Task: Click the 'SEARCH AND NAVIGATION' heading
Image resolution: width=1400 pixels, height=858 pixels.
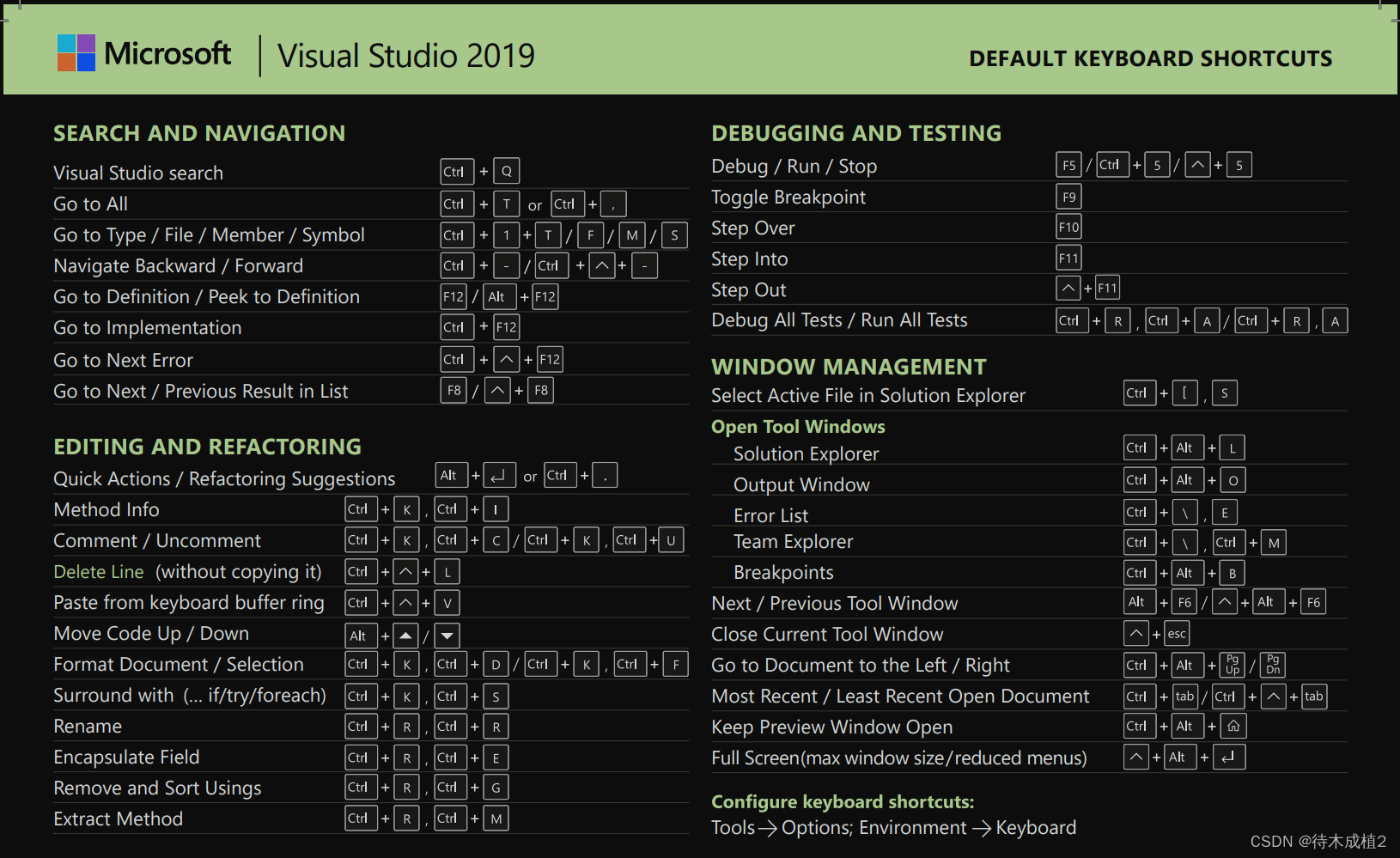Action: point(199,133)
